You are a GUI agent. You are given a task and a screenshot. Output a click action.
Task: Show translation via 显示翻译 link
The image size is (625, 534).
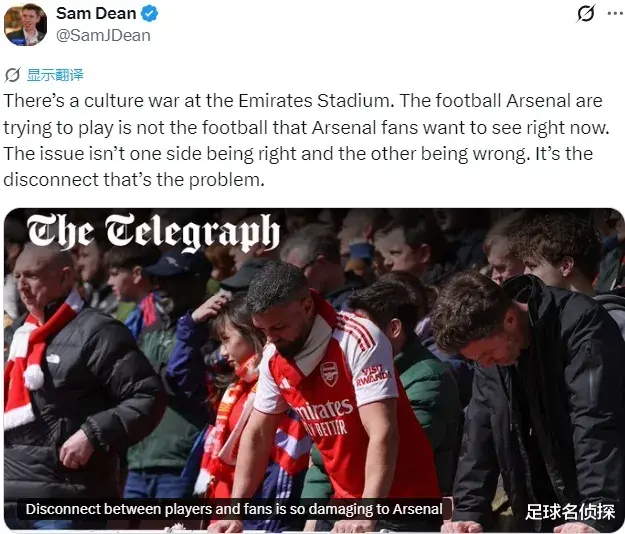[x=55, y=75]
